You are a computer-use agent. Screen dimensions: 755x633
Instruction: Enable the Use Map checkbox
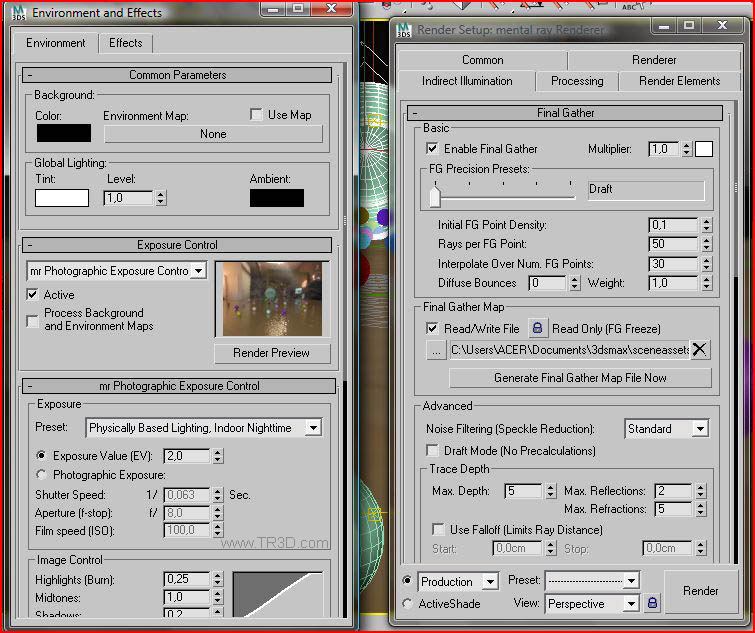click(256, 115)
